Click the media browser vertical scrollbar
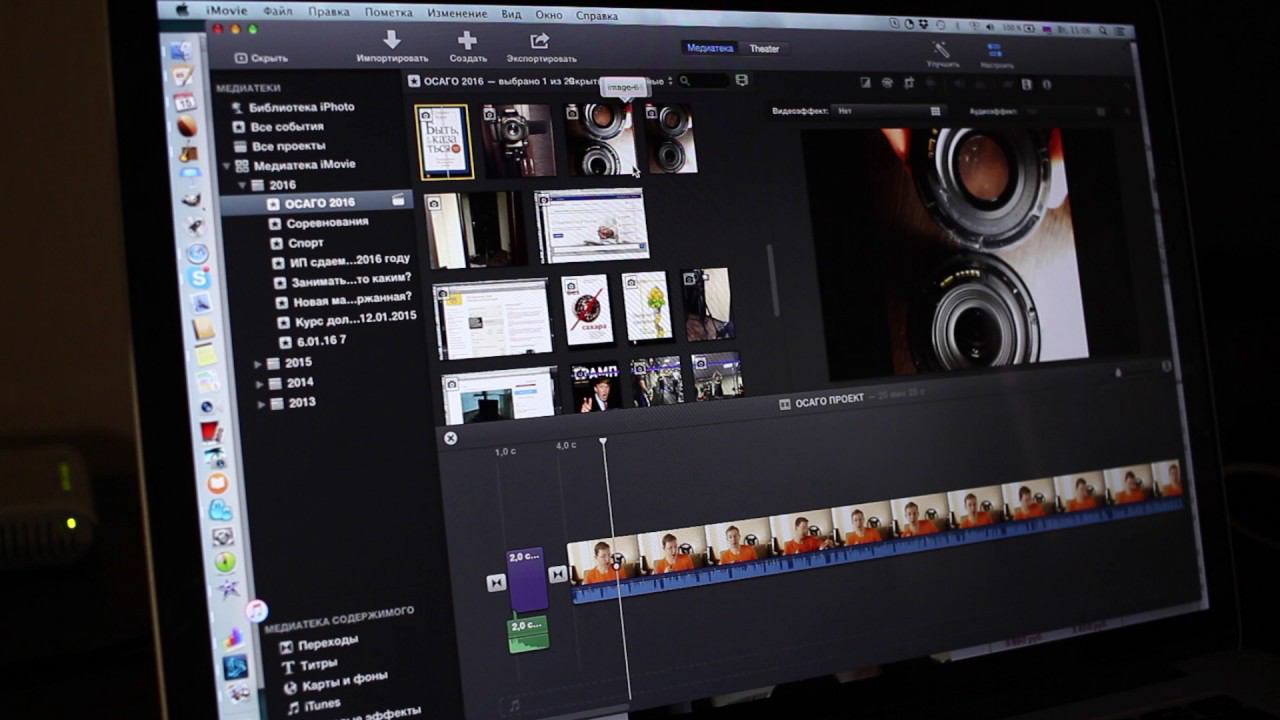1280x720 pixels. point(771,279)
